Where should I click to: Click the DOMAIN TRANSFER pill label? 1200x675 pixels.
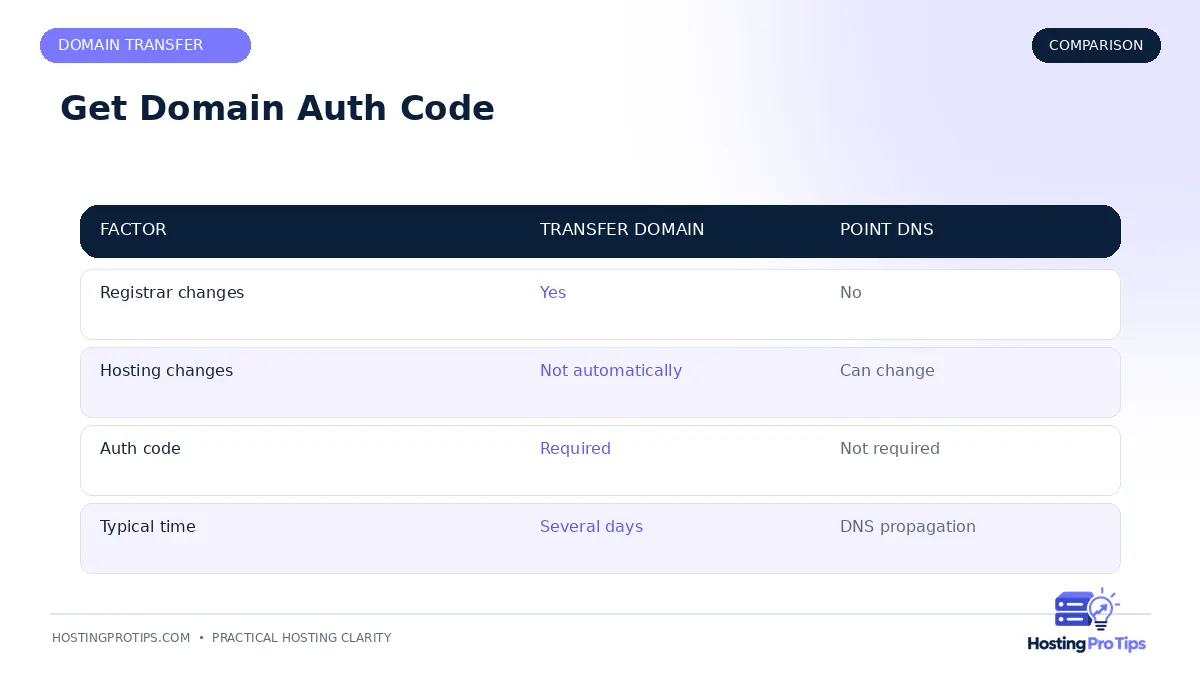click(145, 45)
